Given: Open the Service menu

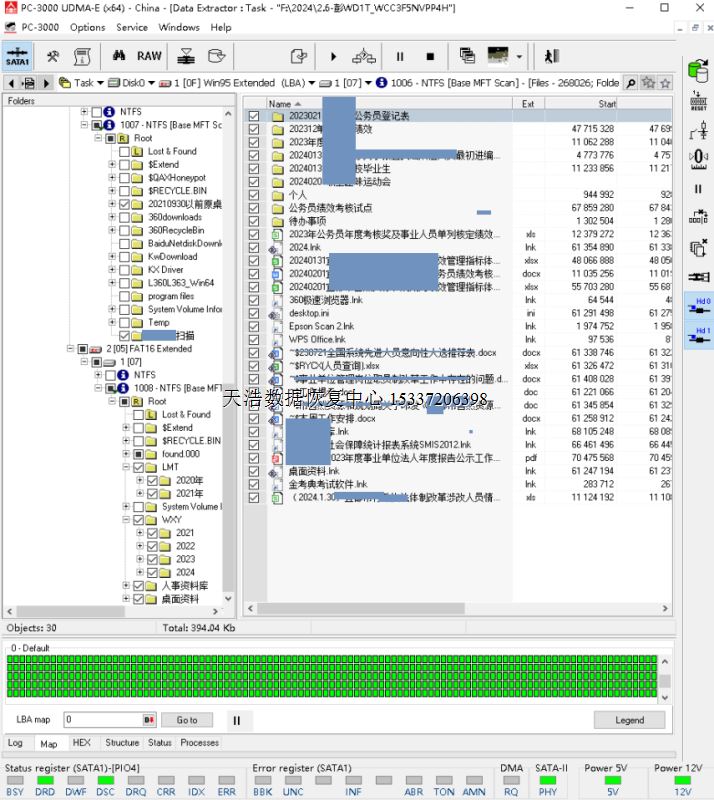Looking at the screenshot, I should click(131, 27).
